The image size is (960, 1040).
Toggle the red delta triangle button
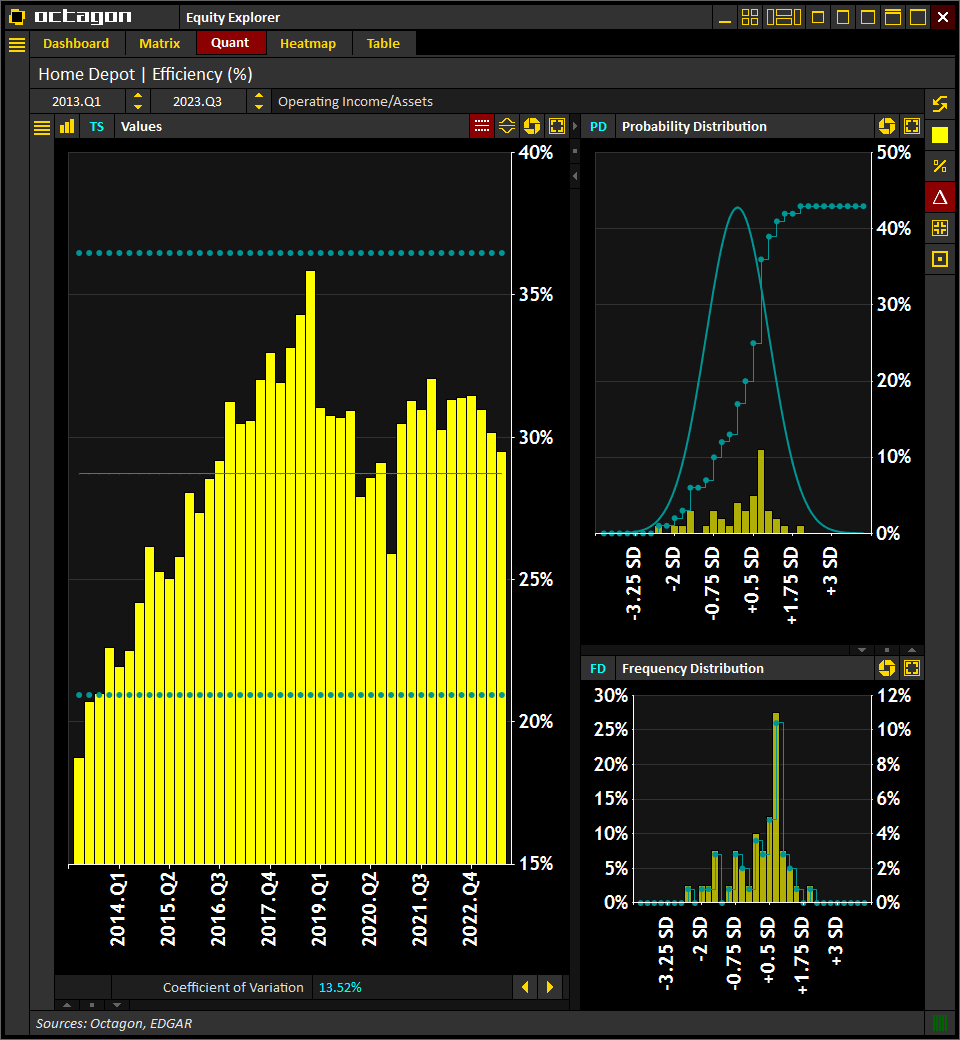940,197
